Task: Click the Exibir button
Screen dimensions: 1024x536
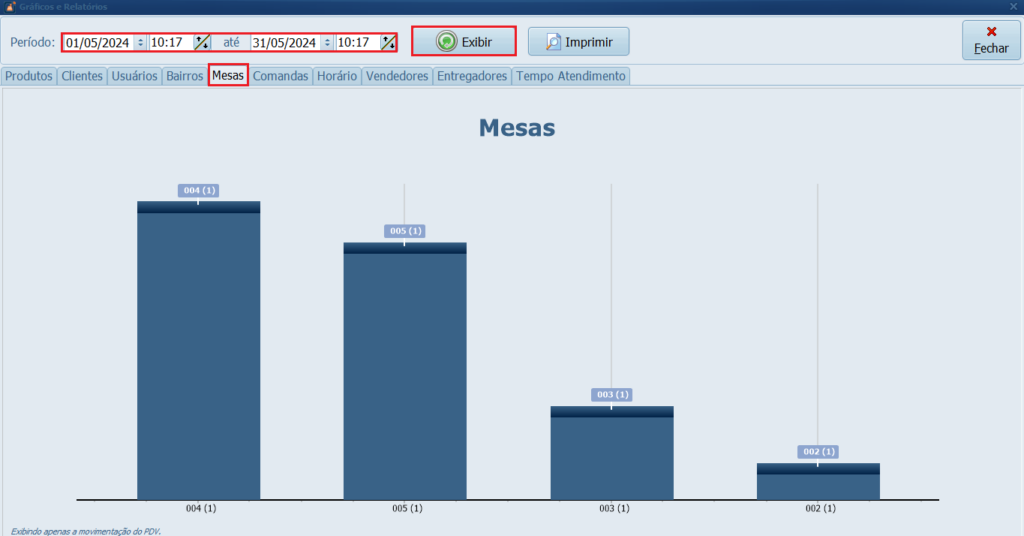Action: (464, 41)
